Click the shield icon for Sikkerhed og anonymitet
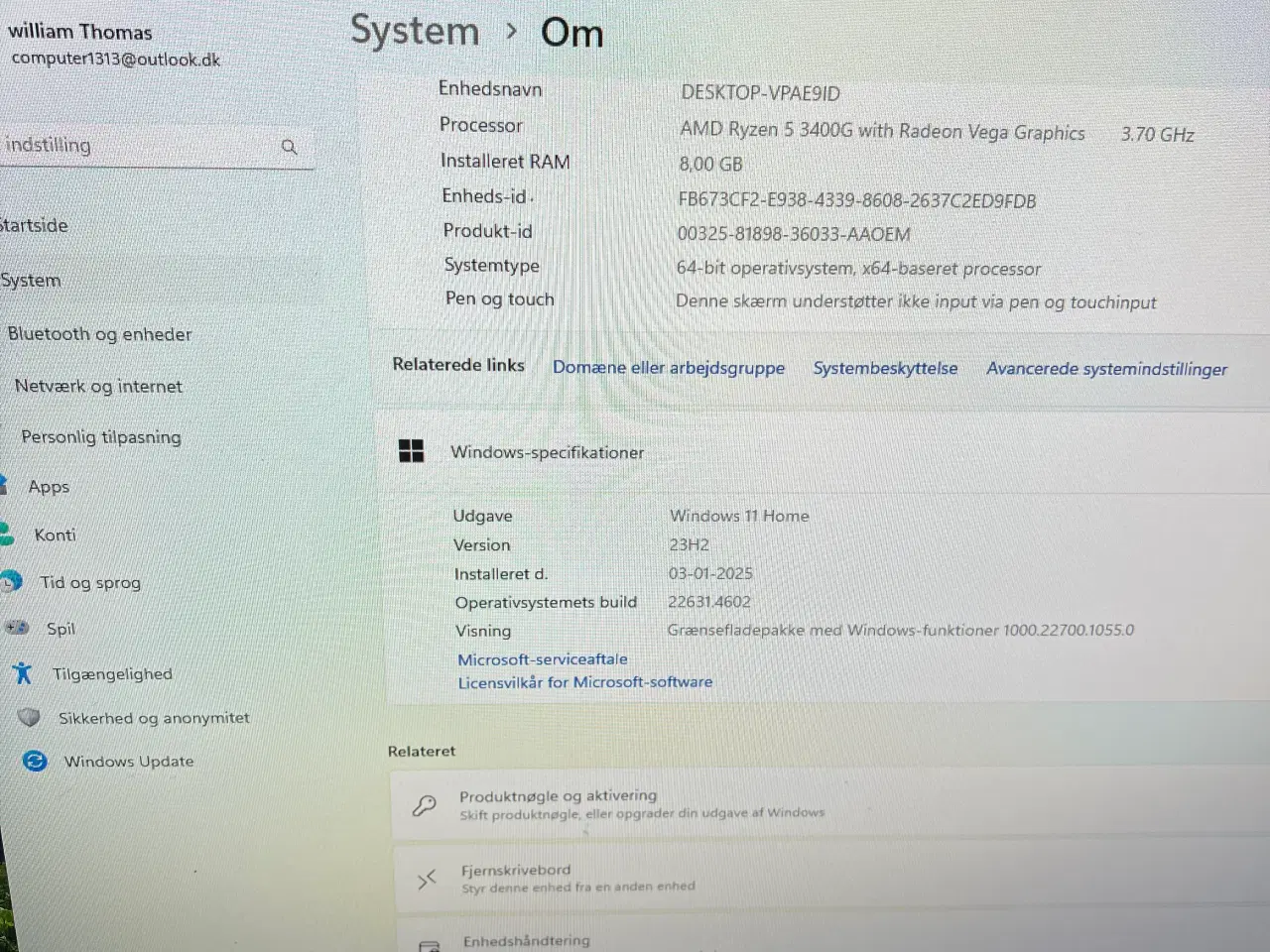 coord(30,717)
